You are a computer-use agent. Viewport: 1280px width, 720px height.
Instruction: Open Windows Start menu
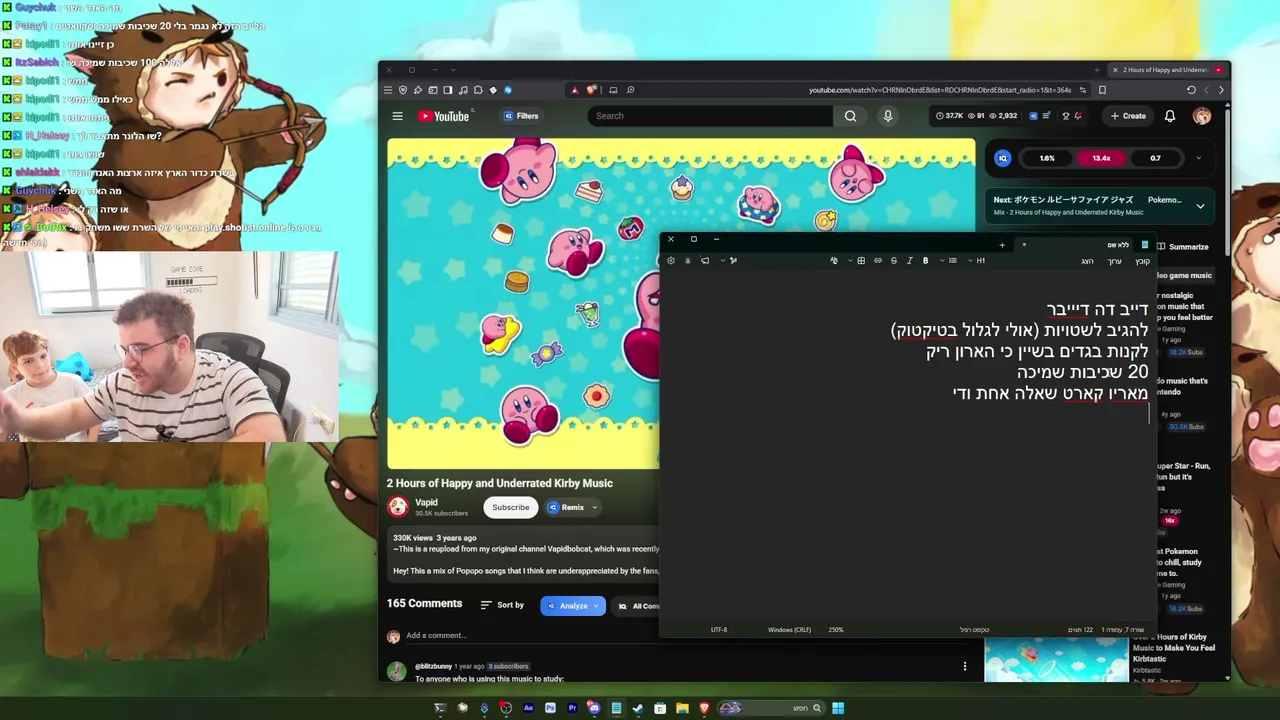coord(838,708)
